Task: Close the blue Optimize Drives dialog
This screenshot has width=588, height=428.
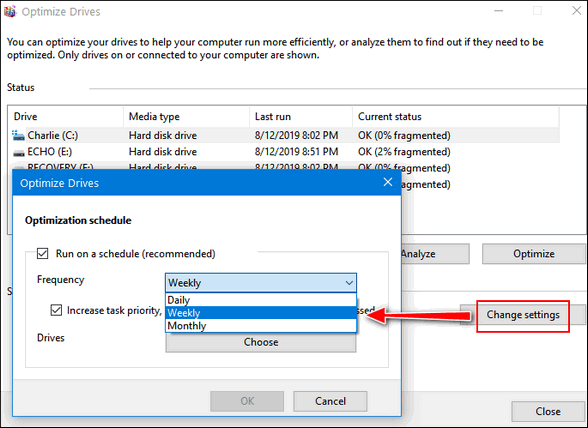Action: [388, 182]
